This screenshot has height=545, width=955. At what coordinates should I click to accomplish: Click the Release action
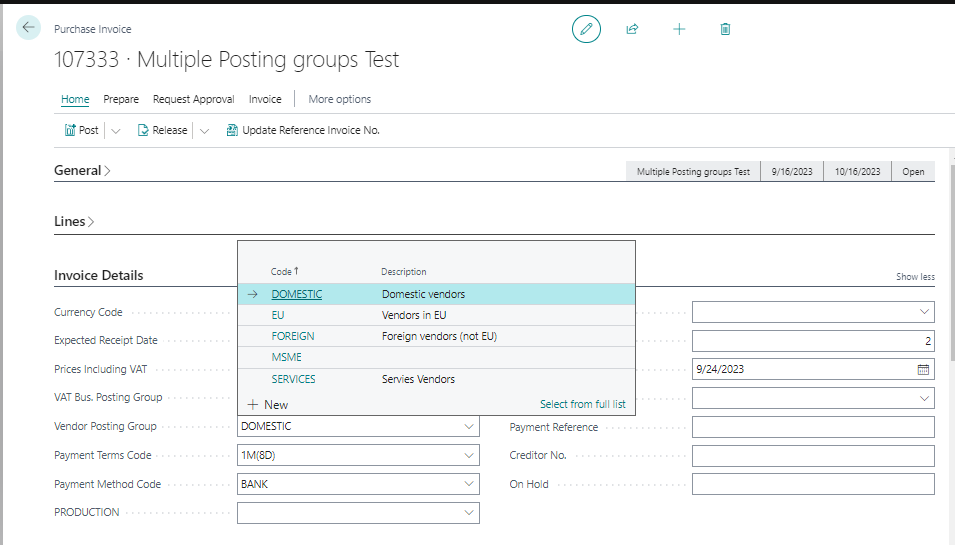pyautogui.click(x=163, y=130)
